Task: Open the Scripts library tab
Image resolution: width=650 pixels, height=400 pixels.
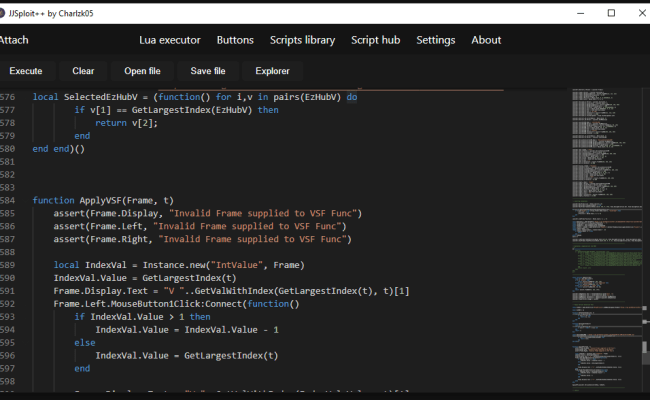Action: tap(302, 40)
